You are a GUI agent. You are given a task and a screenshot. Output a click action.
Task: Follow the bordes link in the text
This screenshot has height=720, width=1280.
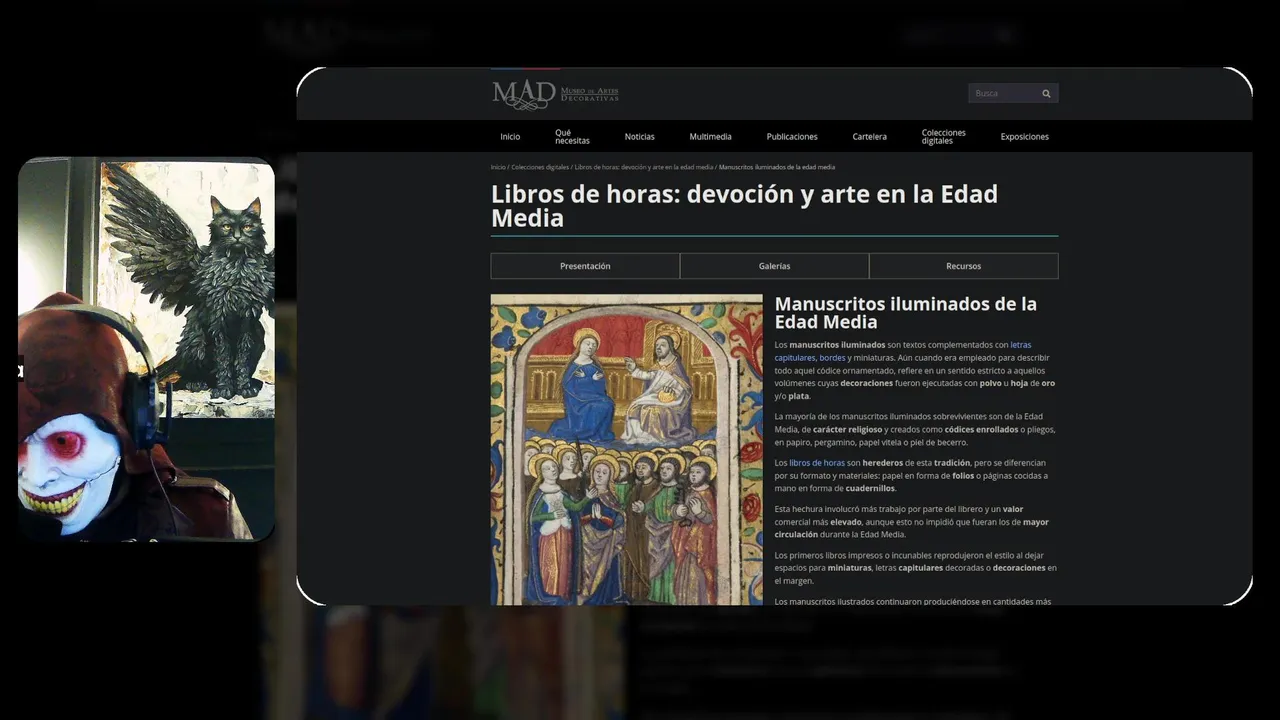click(832, 358)
